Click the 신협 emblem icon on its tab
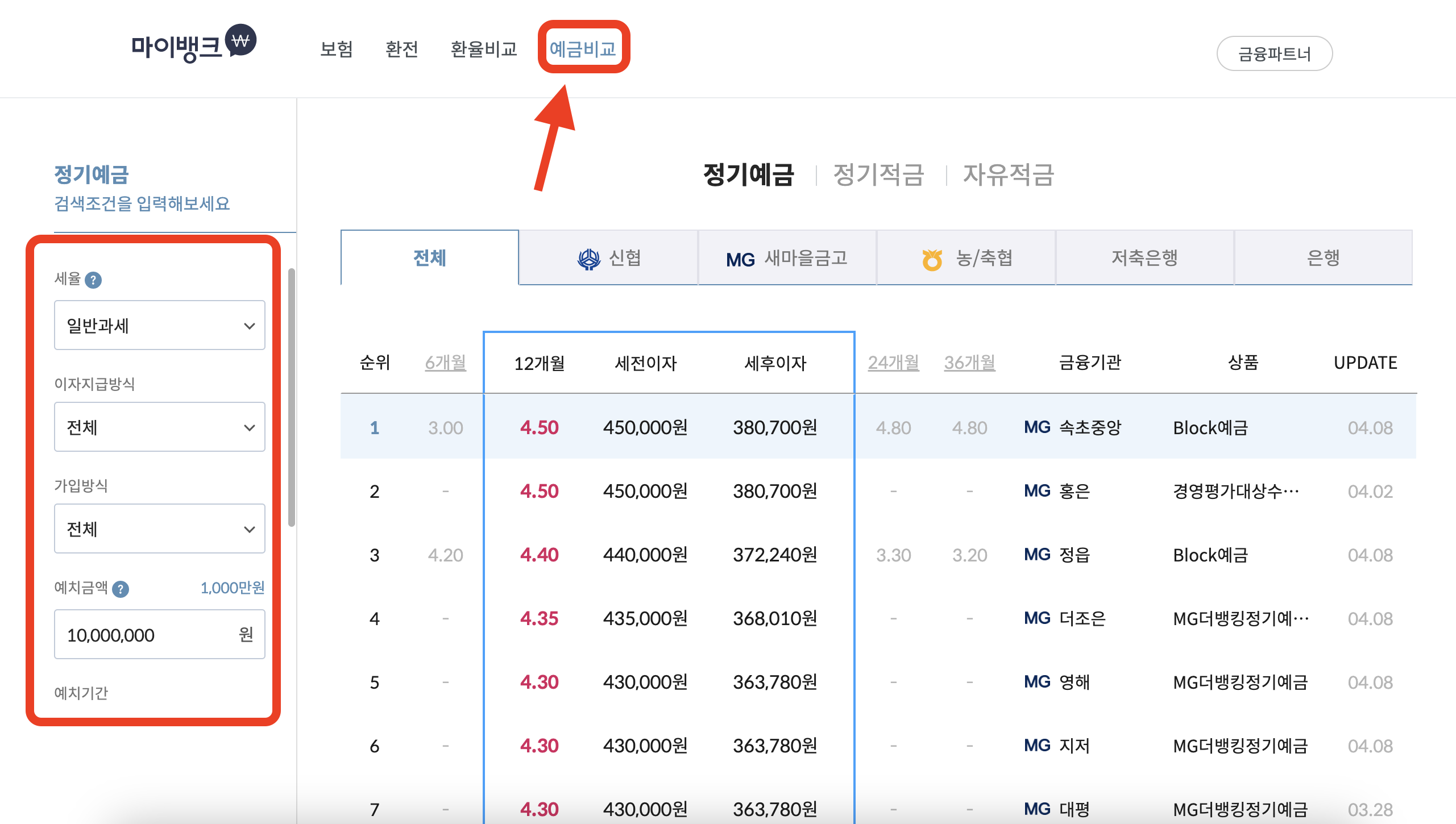The height and width of the screenshot is (824, 1456). (589, 259)
